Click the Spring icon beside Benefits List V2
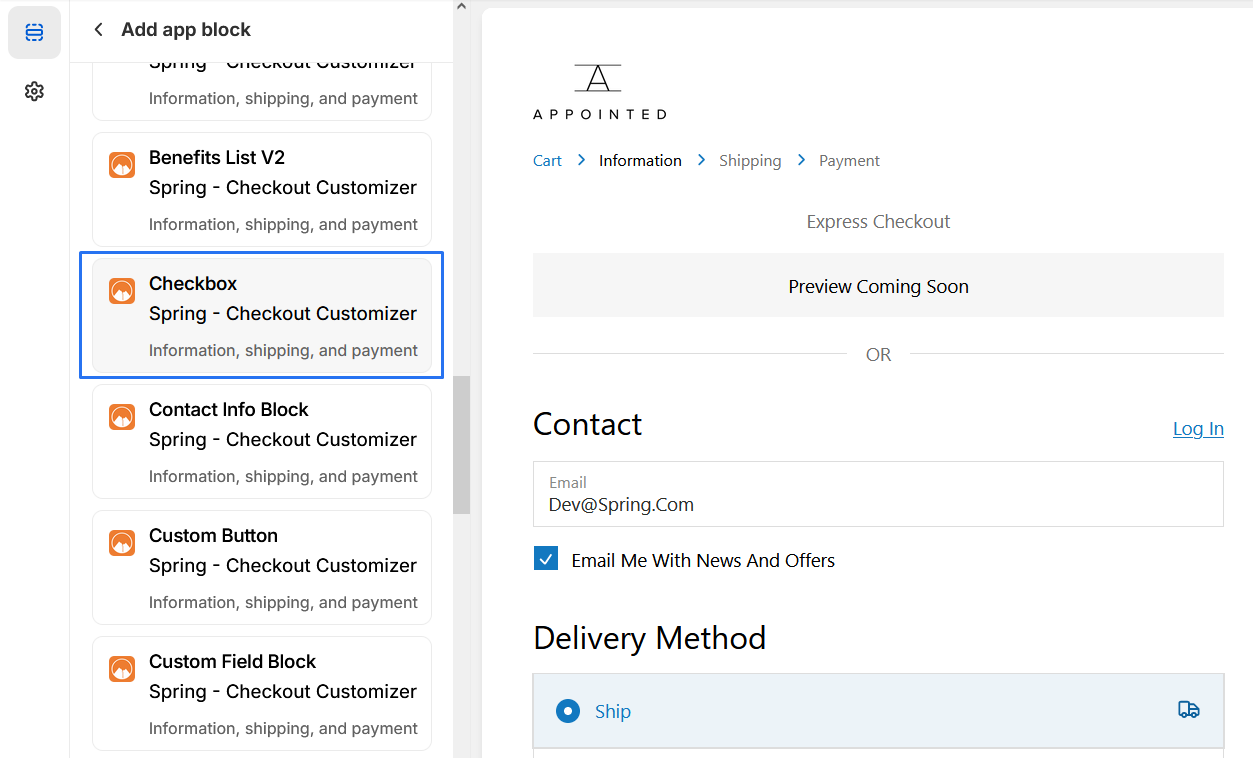This screenshot has height=758, width=1253. pos(121,164)
